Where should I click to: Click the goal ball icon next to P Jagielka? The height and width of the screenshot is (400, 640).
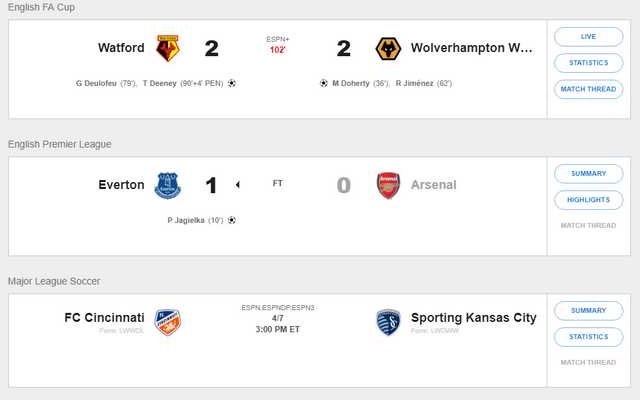coord(232,220)
